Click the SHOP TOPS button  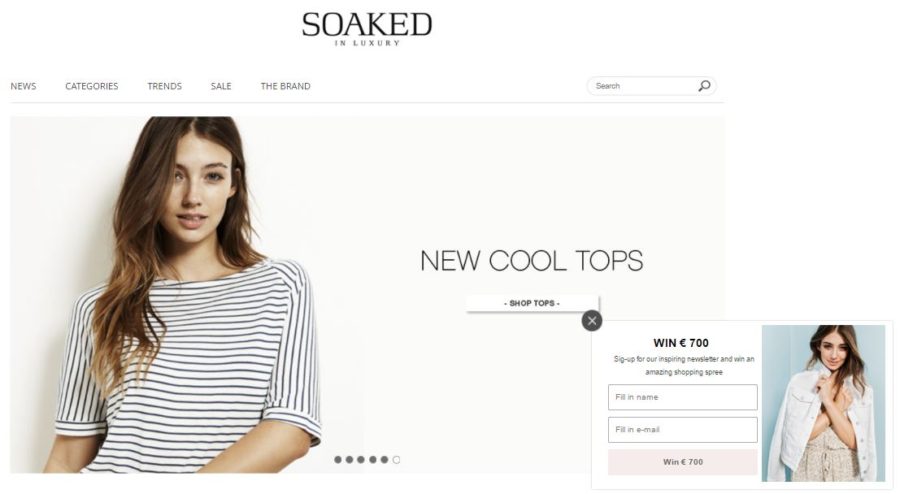coord(532,303)
